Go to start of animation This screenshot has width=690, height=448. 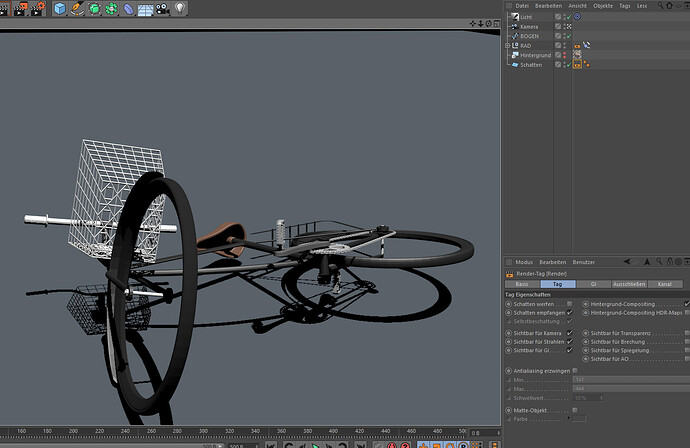coord(271,445)
